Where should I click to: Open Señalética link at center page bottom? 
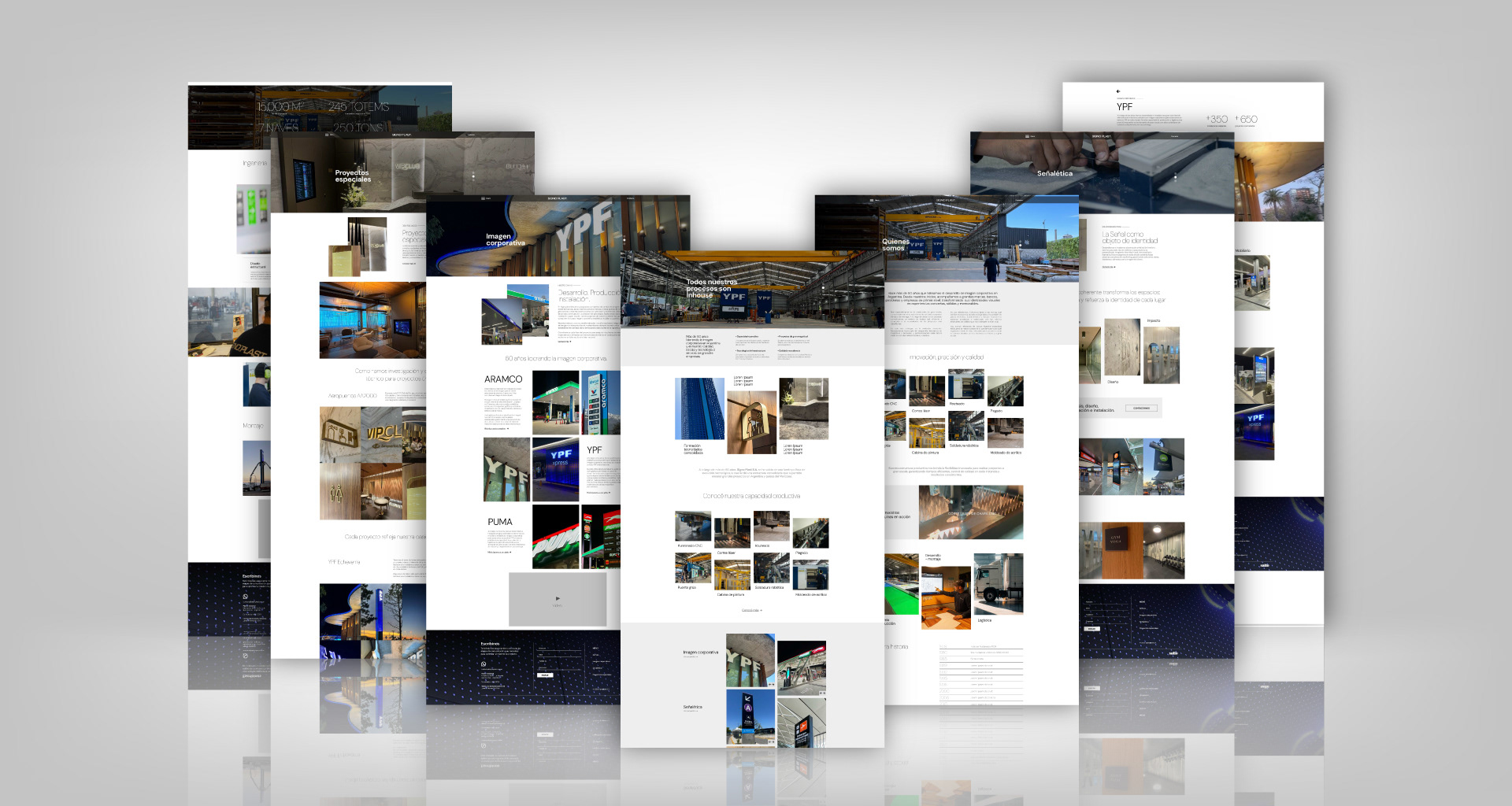[692, 707]
